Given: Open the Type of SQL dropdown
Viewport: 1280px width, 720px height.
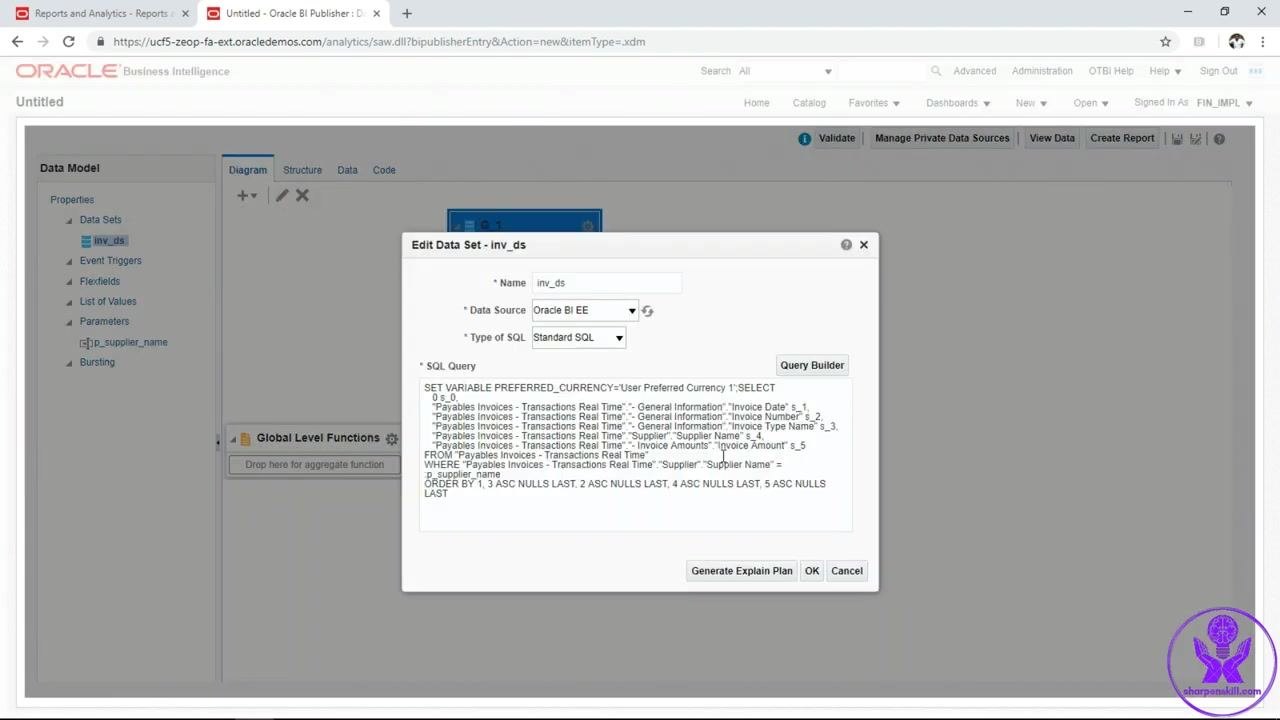Looking at the screenshot, I should 579,338.
